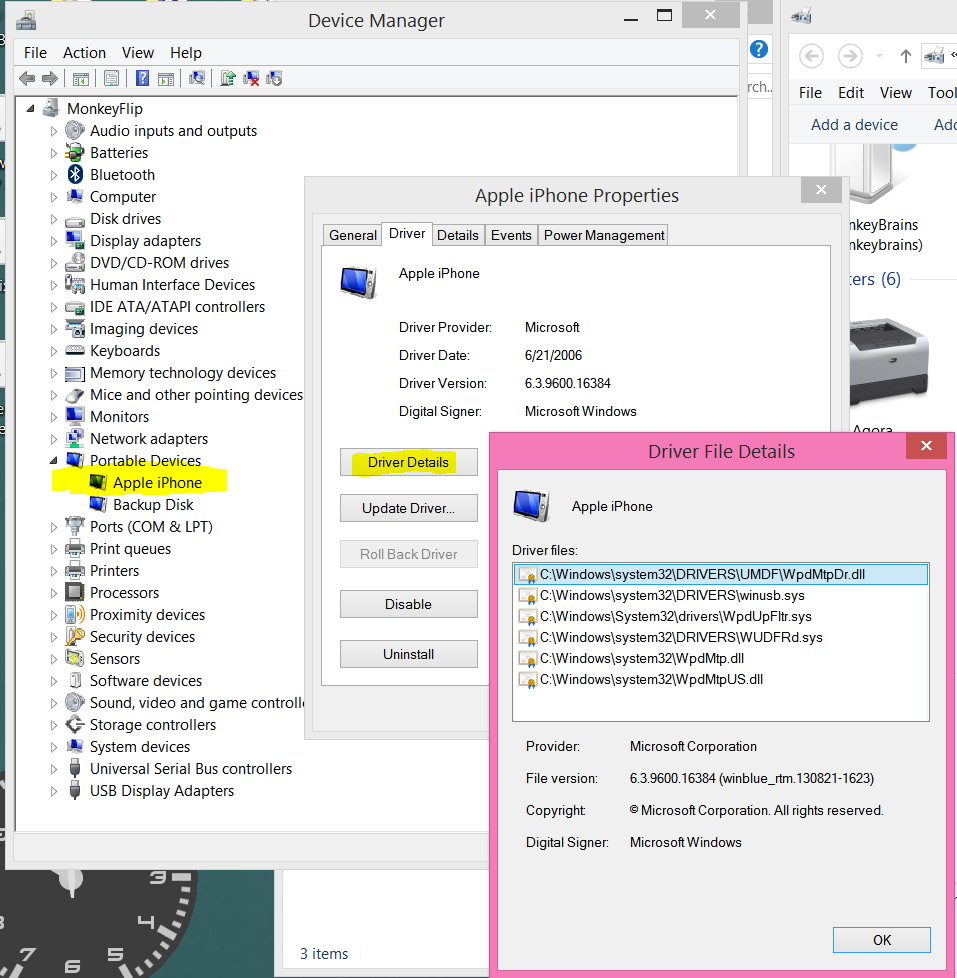
Task: Expand the Ports (COM & LPT) category
Action: [54, 527]
